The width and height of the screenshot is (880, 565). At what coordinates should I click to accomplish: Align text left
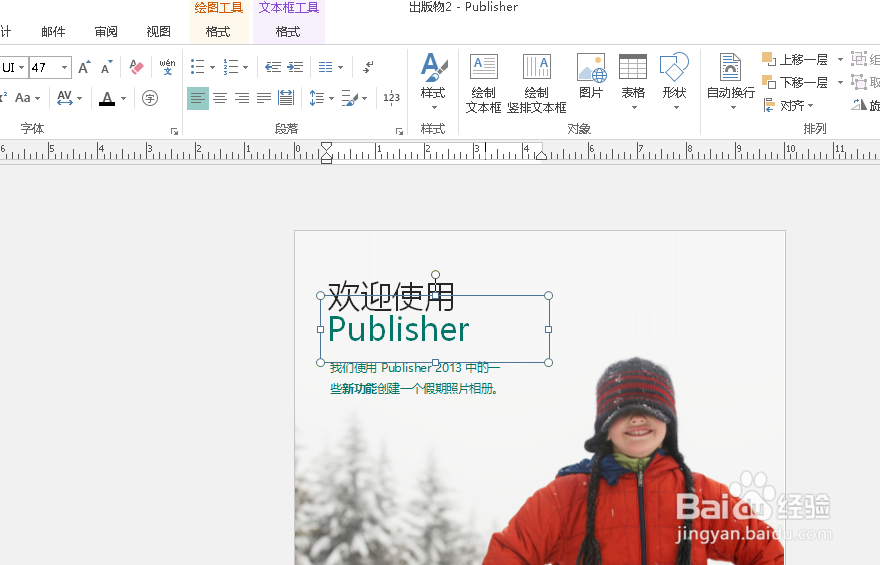198,99
